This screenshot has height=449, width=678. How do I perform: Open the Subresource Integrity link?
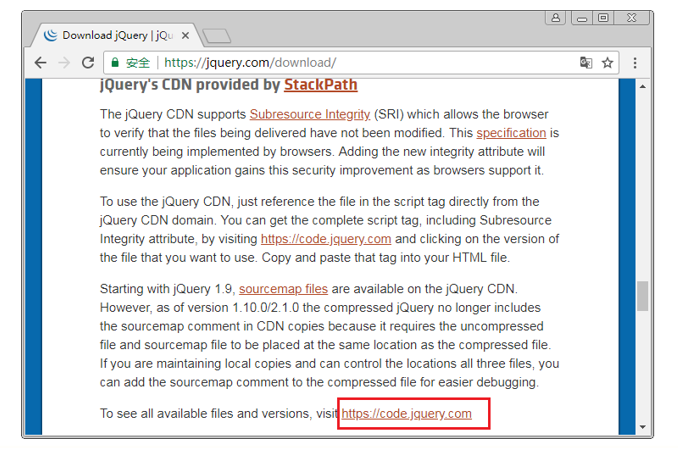coord(310,114)
